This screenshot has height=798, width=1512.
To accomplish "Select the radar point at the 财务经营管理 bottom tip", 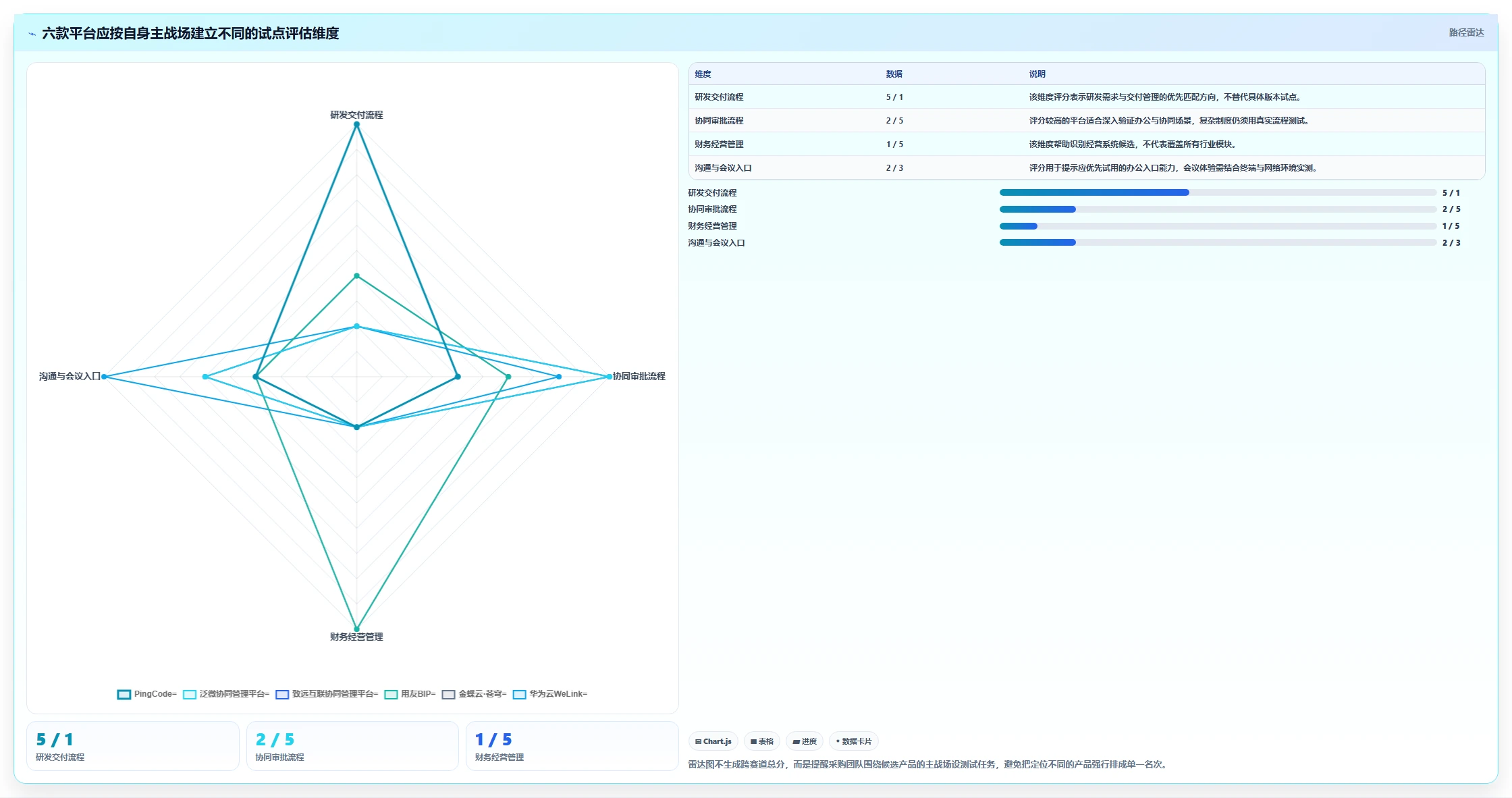I will pyautogui.click(x=357, y=629).
